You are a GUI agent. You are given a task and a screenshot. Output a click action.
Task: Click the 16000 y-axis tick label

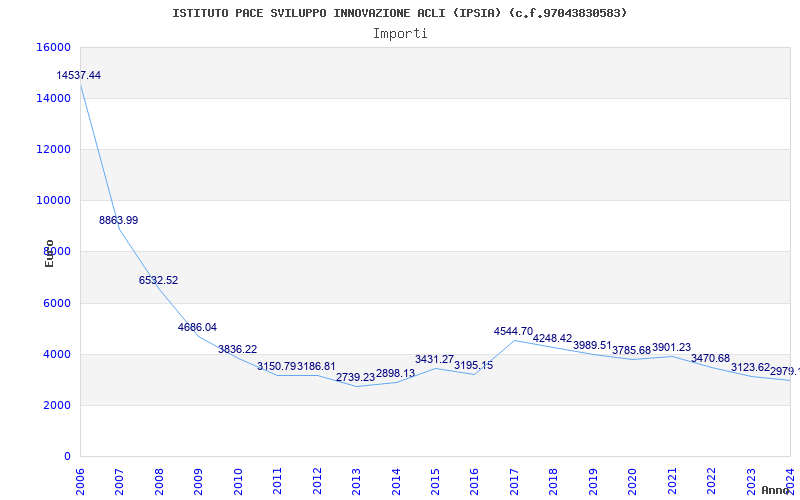(53, 47)
